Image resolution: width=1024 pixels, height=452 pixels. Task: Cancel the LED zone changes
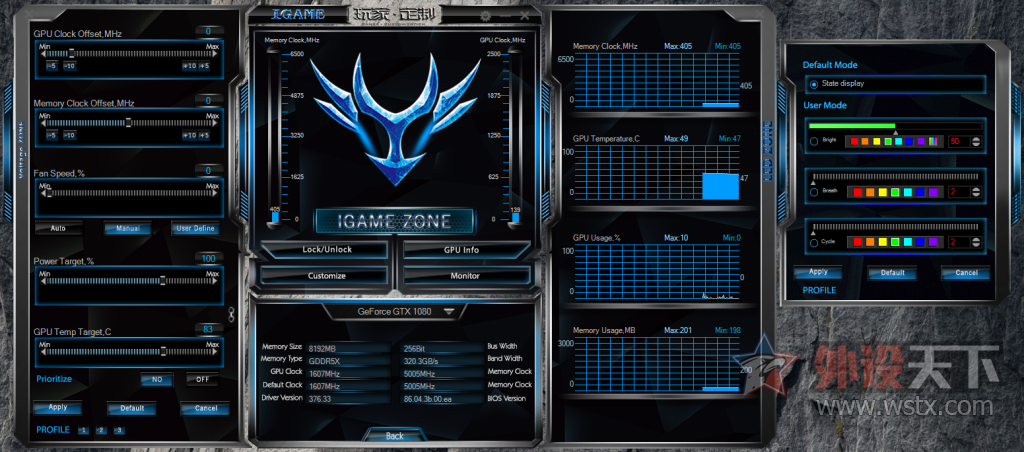tap(966, 273)
